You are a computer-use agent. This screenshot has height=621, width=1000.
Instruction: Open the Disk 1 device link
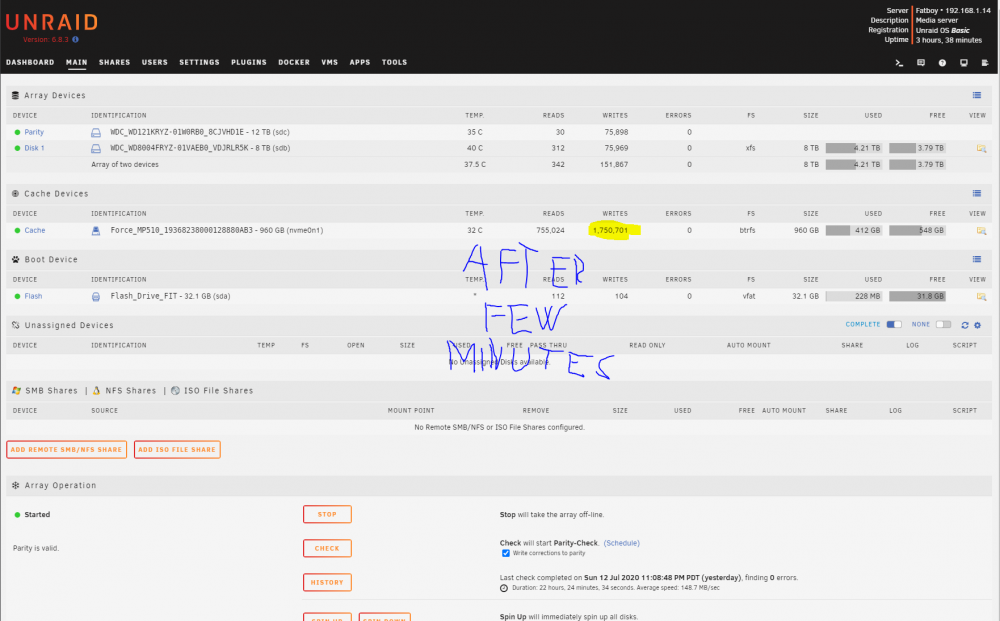(34, 148)
